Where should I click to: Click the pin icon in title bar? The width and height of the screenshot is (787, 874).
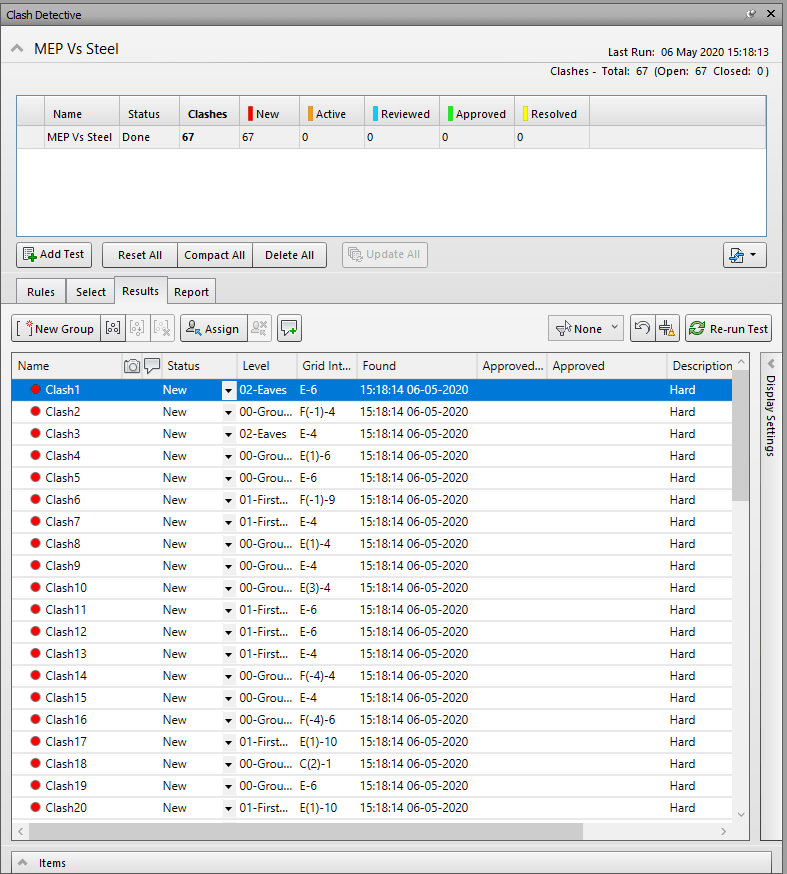tap(751, 14)
